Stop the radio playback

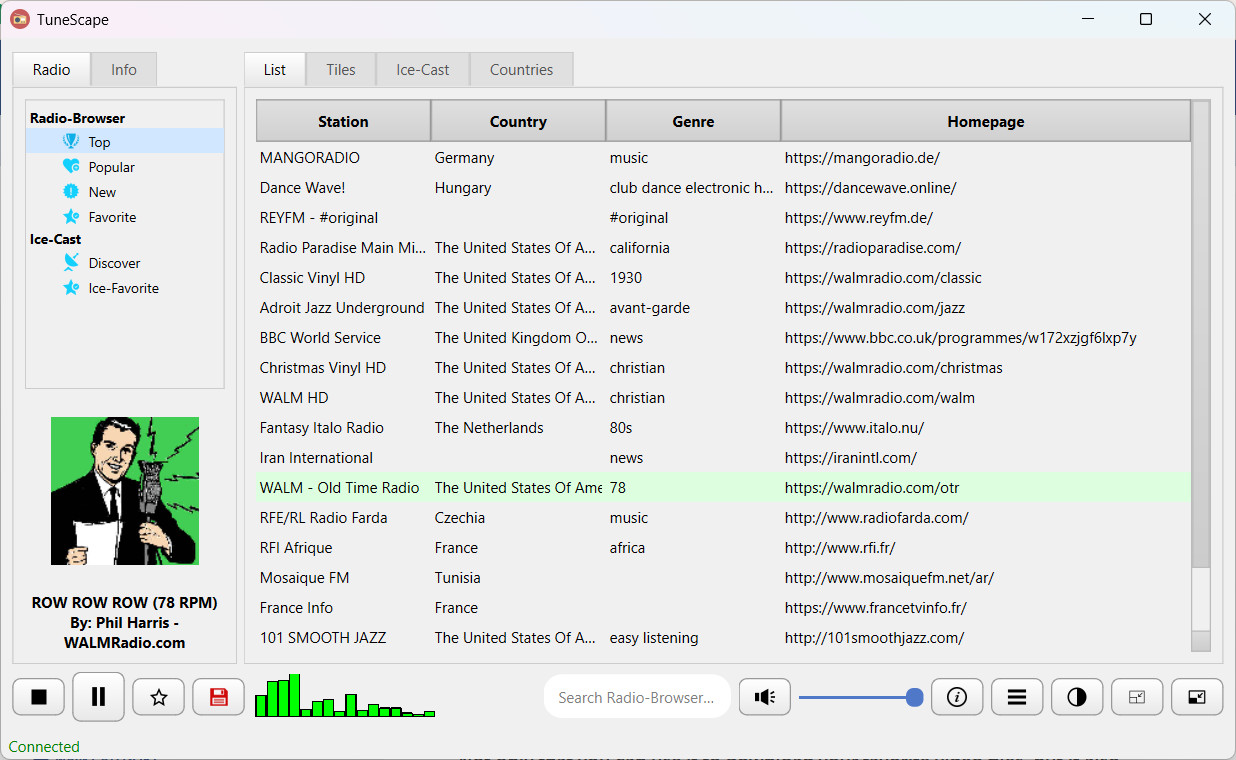(39, 697)
